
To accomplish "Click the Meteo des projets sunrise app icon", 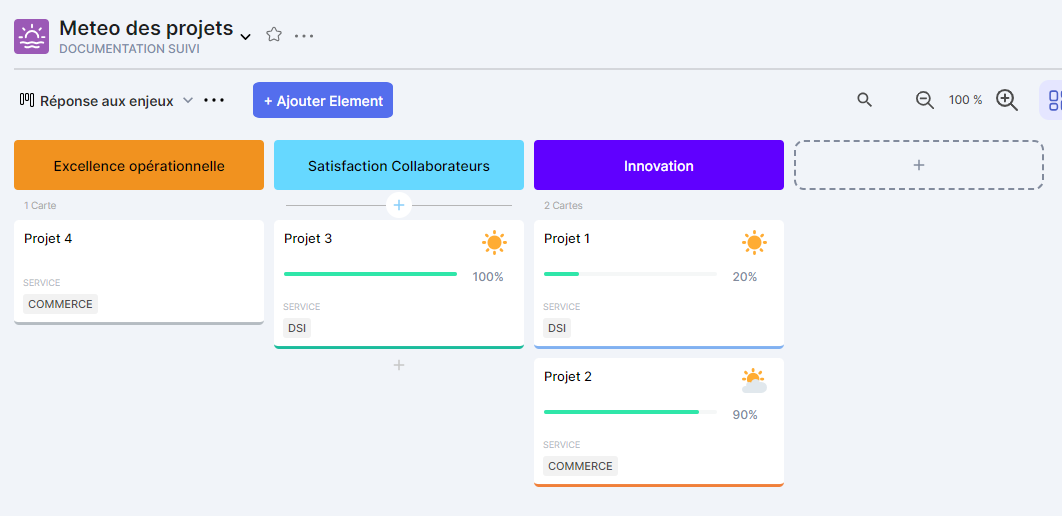I will click(x=31, y=36).
